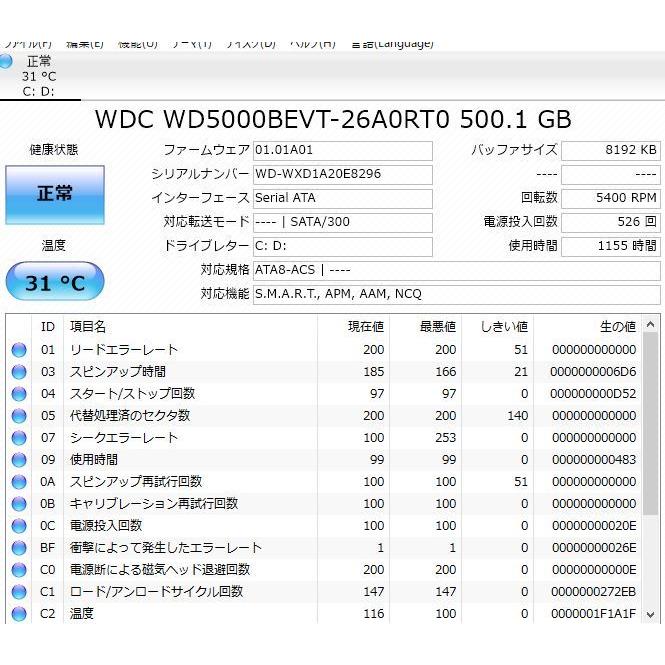Select row スピンアップ再試行回数
665x665 pixels.
tap(324, 482)
